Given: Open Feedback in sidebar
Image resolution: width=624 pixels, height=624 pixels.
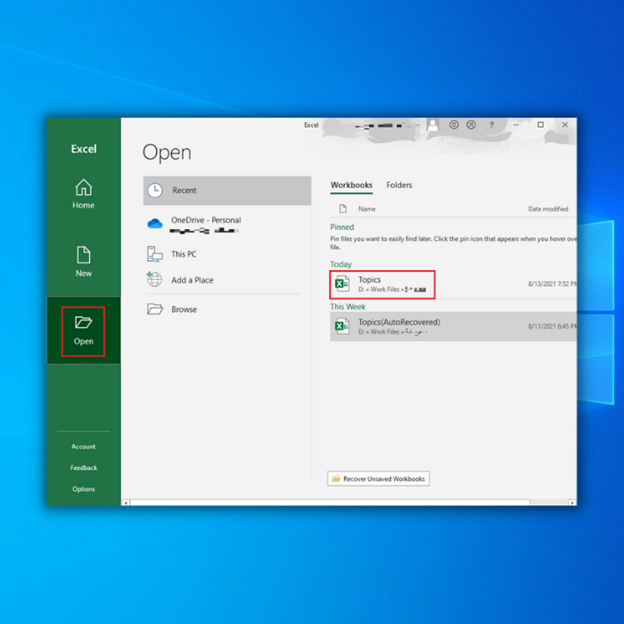Looking at the screenshot, I should [83, 468].
